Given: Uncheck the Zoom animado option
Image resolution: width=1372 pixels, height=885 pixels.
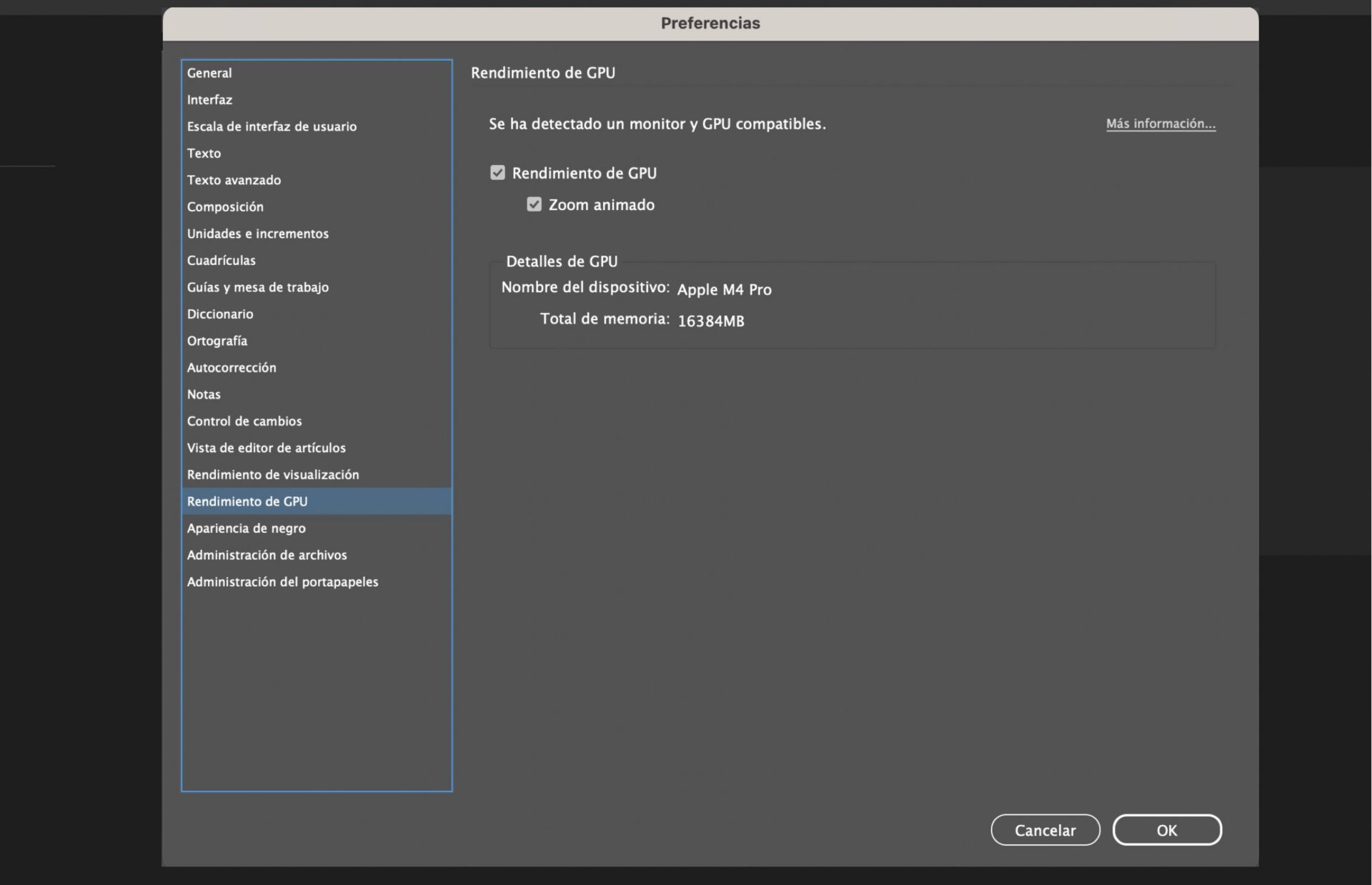Looking at the screenshot, I should click(x=535, y=204).
